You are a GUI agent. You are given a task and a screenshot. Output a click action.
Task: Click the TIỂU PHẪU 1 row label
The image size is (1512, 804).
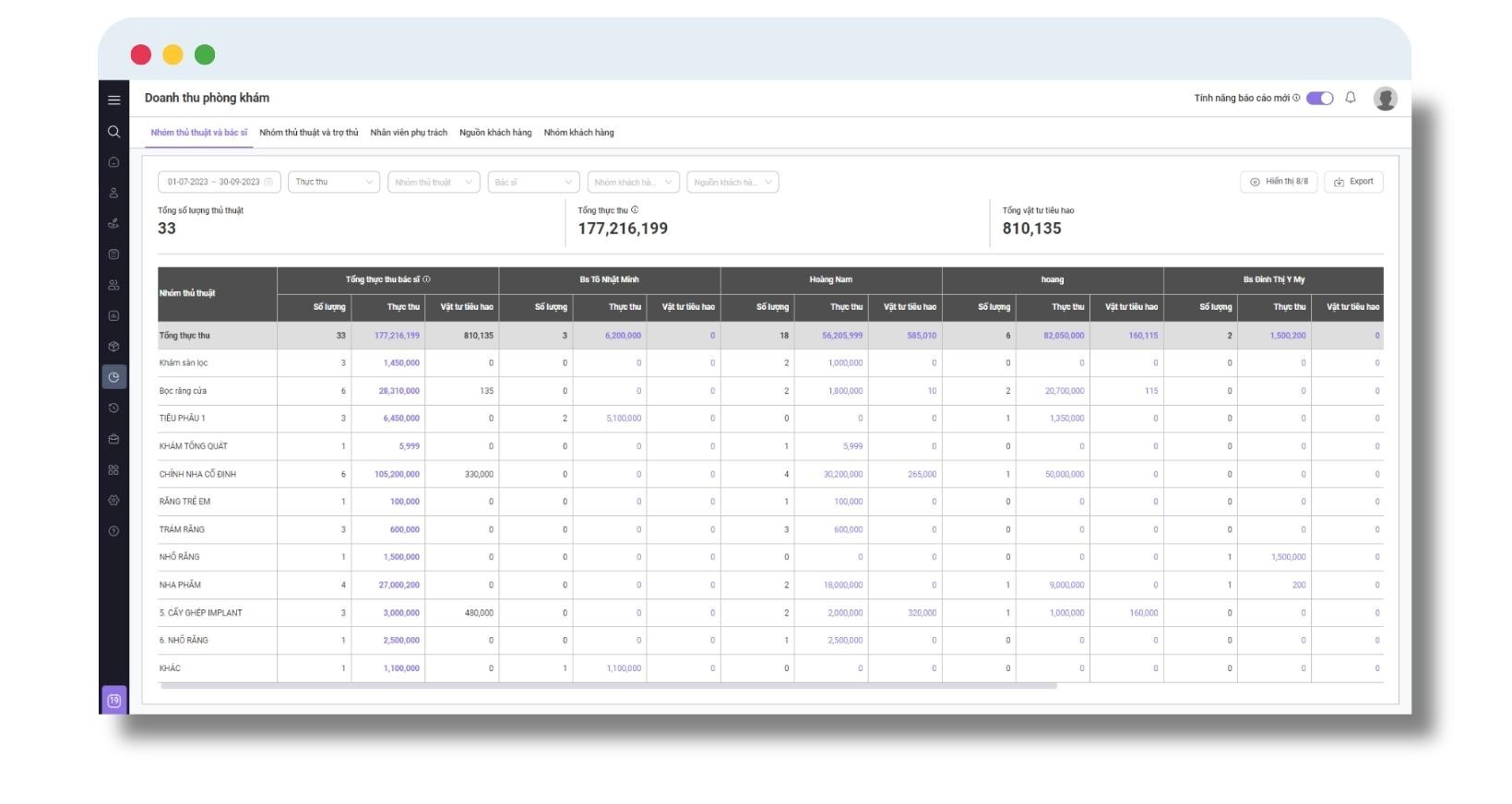pos(183,419)
